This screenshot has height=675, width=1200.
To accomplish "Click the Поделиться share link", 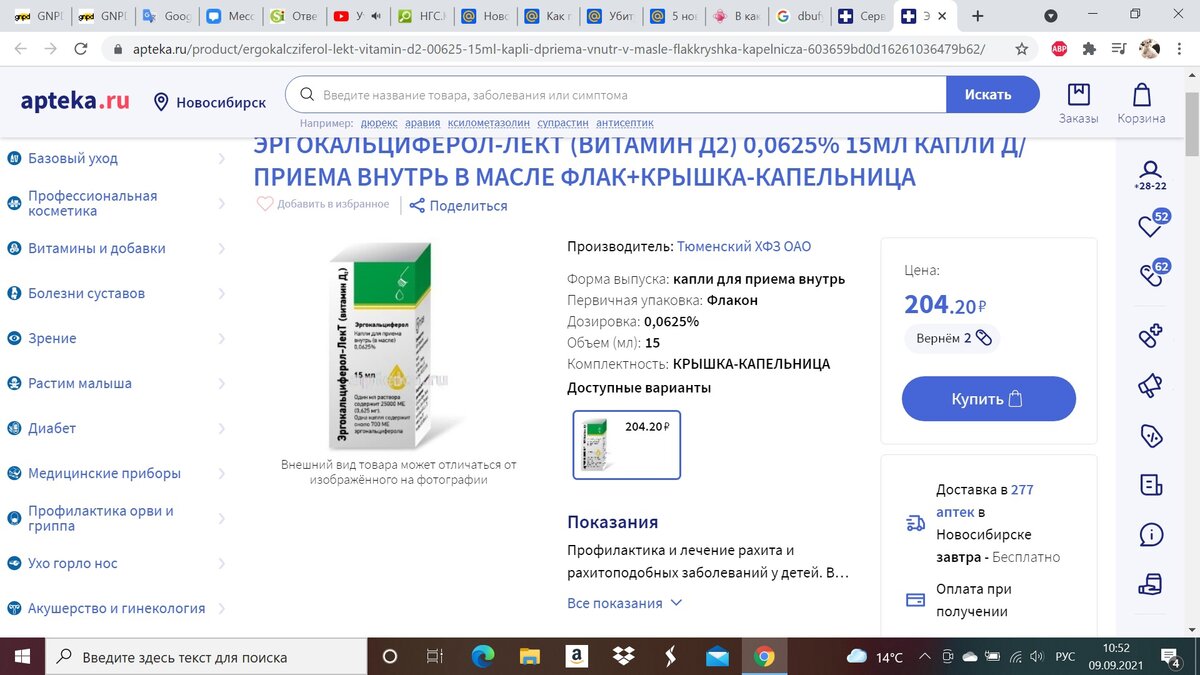I will click(x=469, y=206).
